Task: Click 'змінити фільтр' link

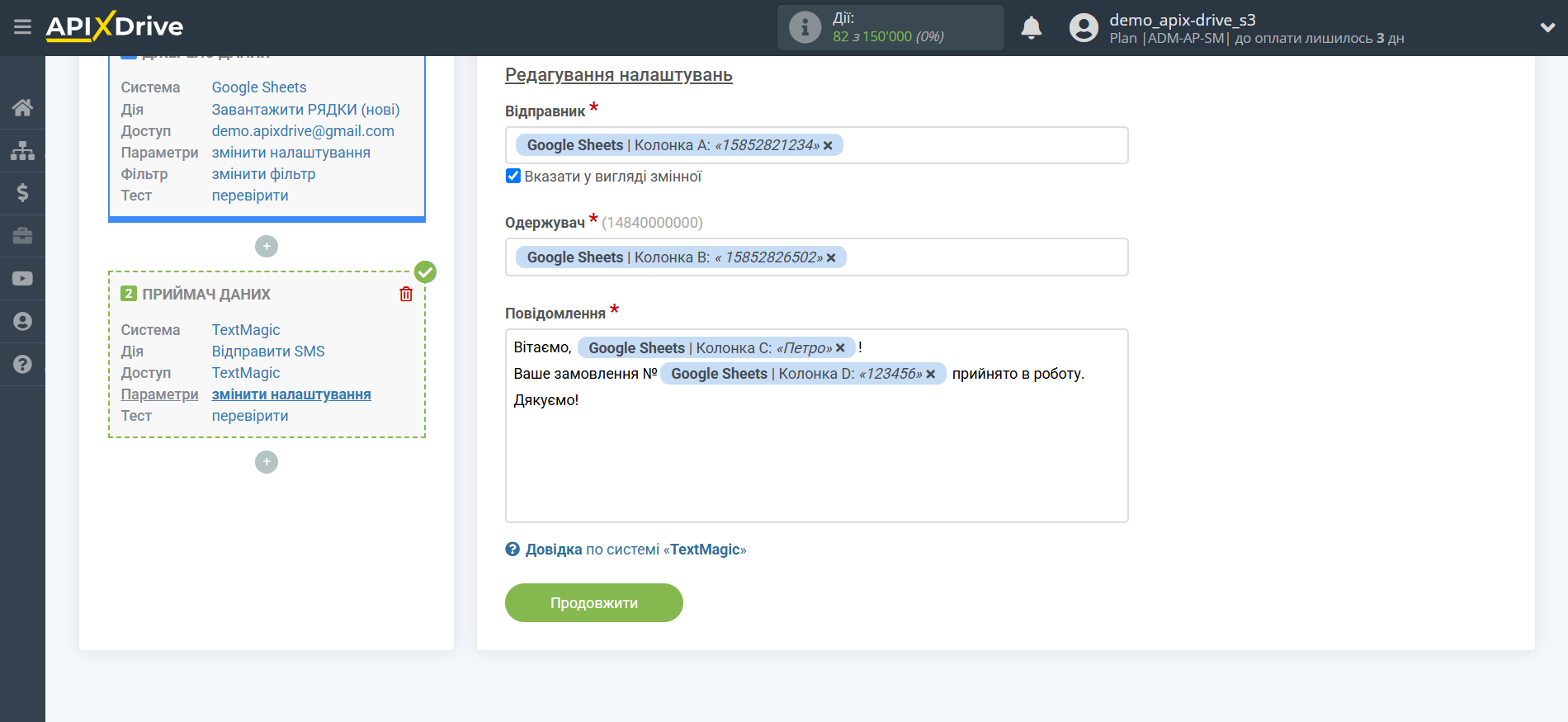Action: pyautogui.click(x=263, y=174)
